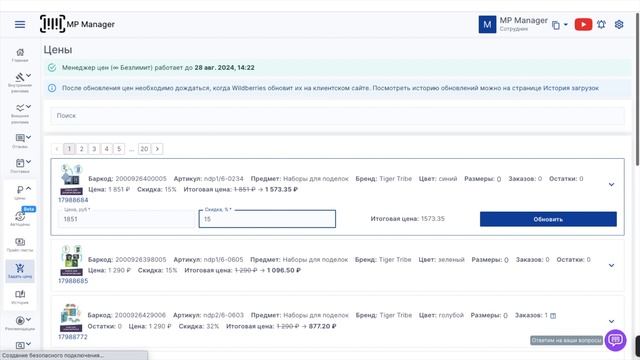640x360 pixels.
Task: Click the copy icon beside MP Manager profile
Action: pos(556,25)
